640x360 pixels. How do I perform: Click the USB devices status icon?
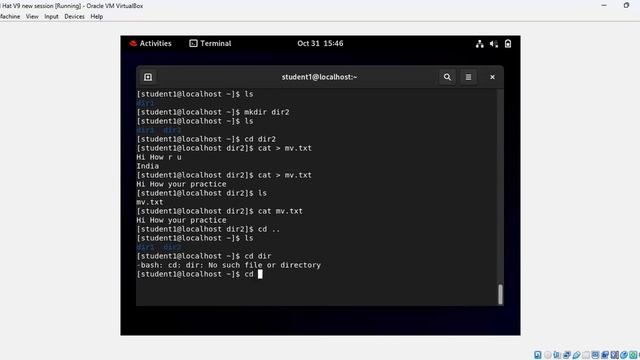576,355
